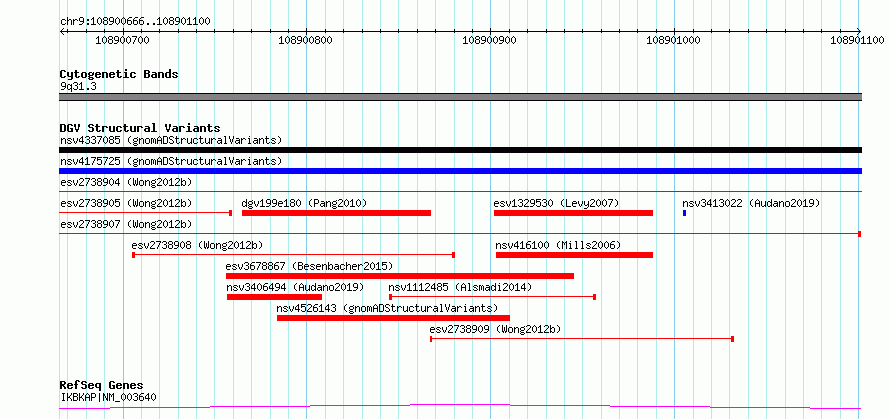Click the nsv4337085 black variant bar

460,150
